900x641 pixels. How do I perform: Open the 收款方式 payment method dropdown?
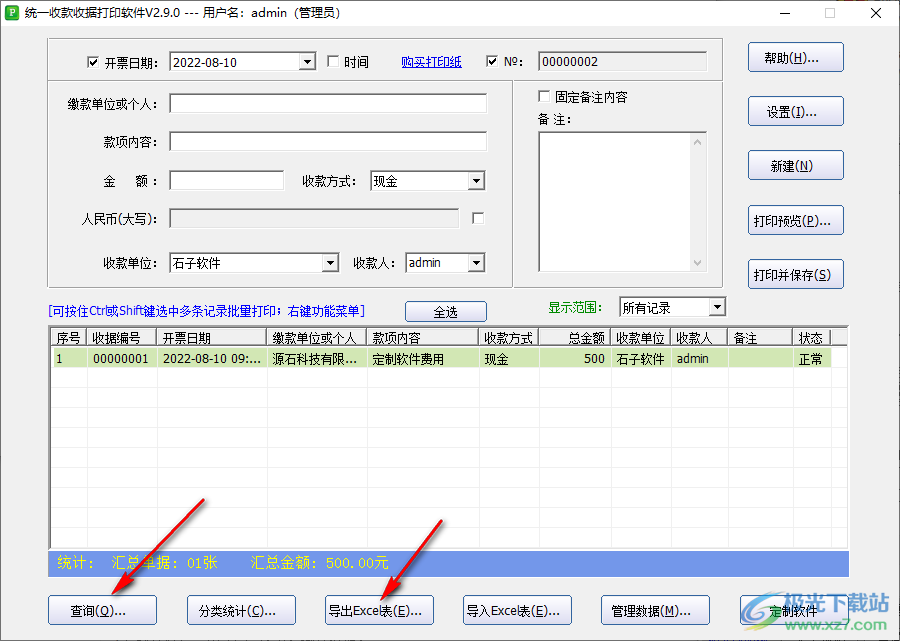[475, 180]
